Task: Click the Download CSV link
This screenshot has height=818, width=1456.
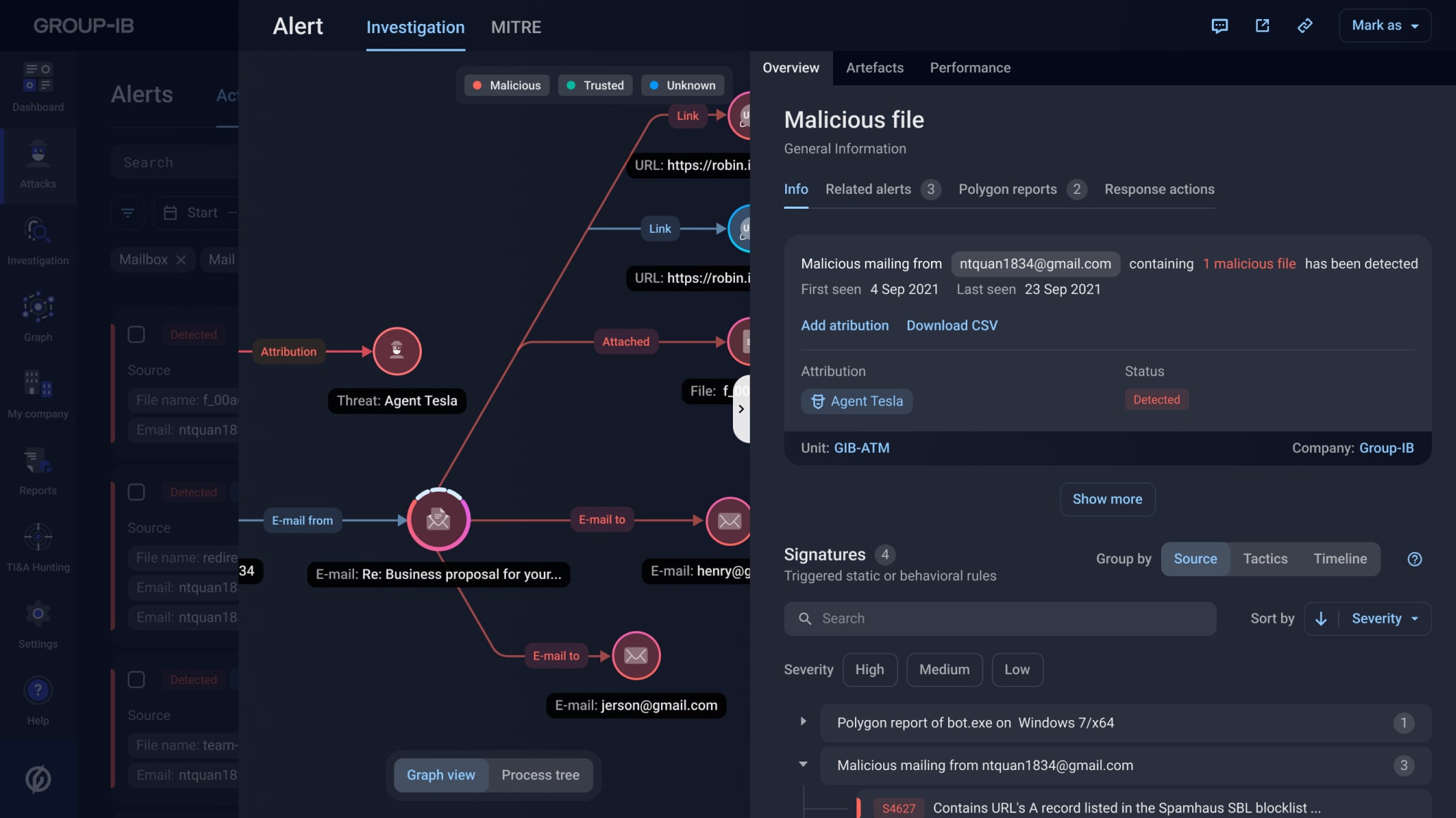Action: pyautogui.click(x=952, y=325)
